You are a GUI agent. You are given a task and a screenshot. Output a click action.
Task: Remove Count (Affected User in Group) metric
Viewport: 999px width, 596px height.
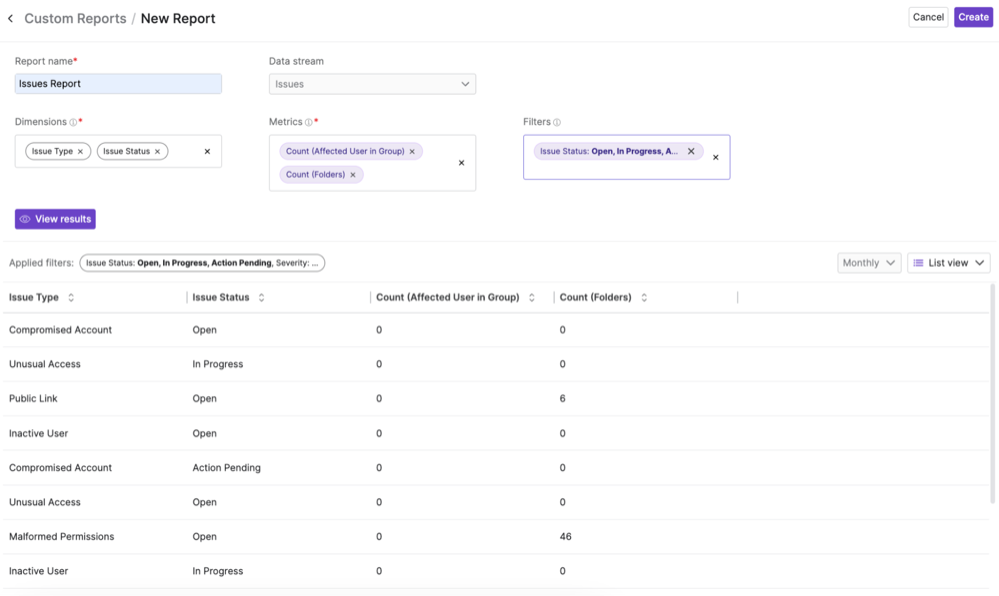pyautogui.click(x=412, y=152)
